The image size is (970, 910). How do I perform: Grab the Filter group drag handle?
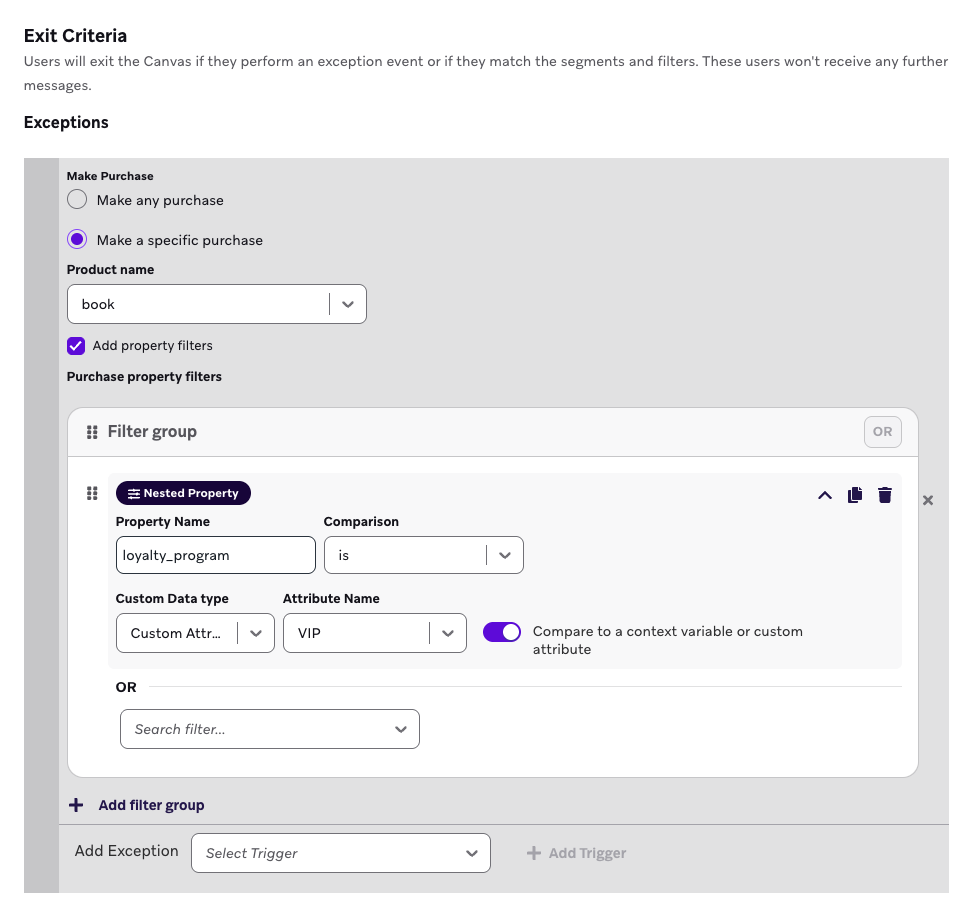point(92,432)
